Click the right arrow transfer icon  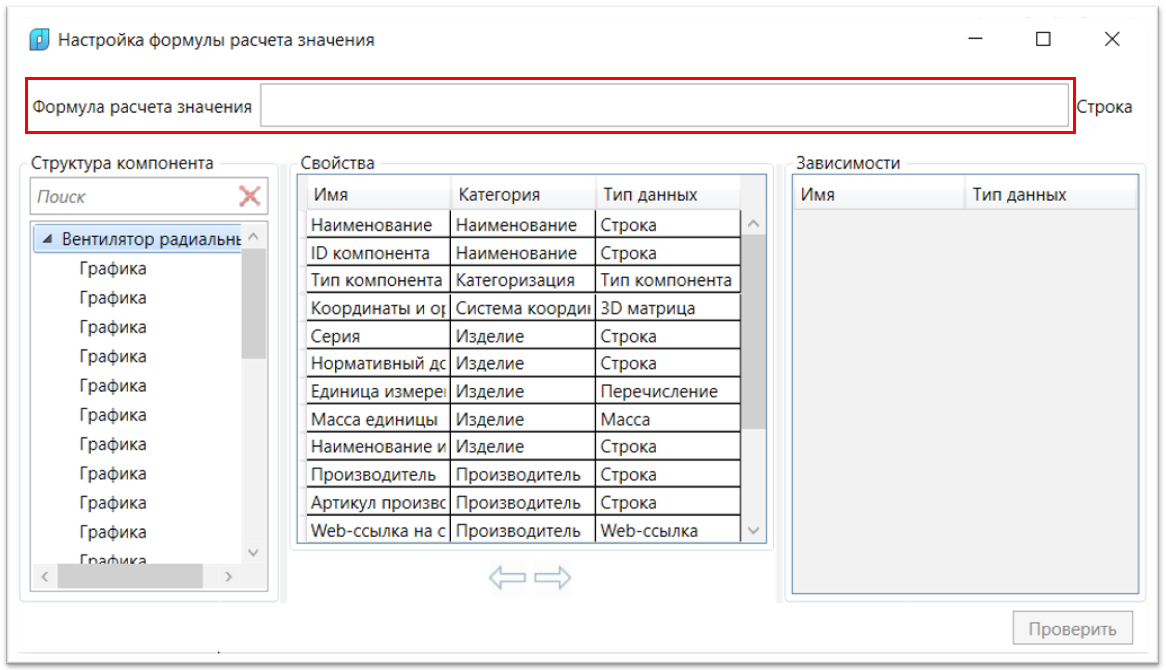point(553,578)
